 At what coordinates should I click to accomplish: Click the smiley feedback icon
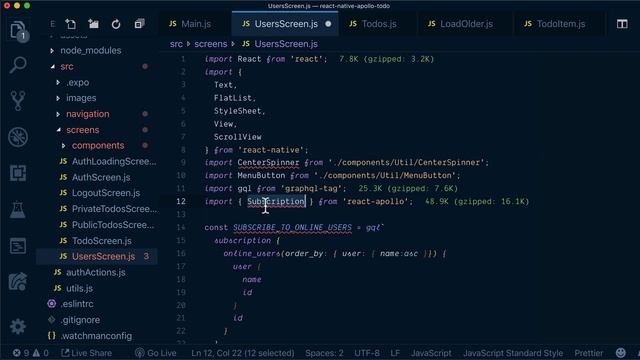(620, 353)
